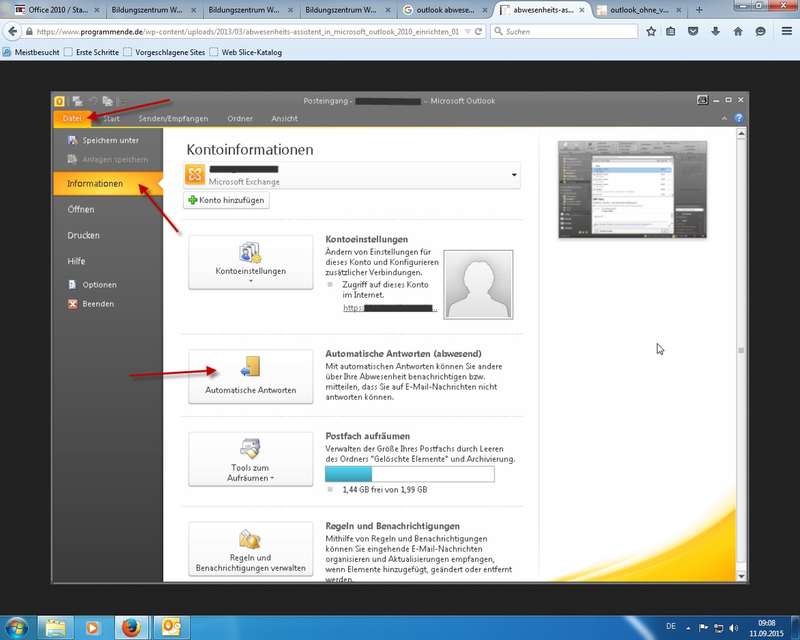800x640 pixels.
Task: Switch to the Office 2010 / Sta... tab
Action: [57, 10]
